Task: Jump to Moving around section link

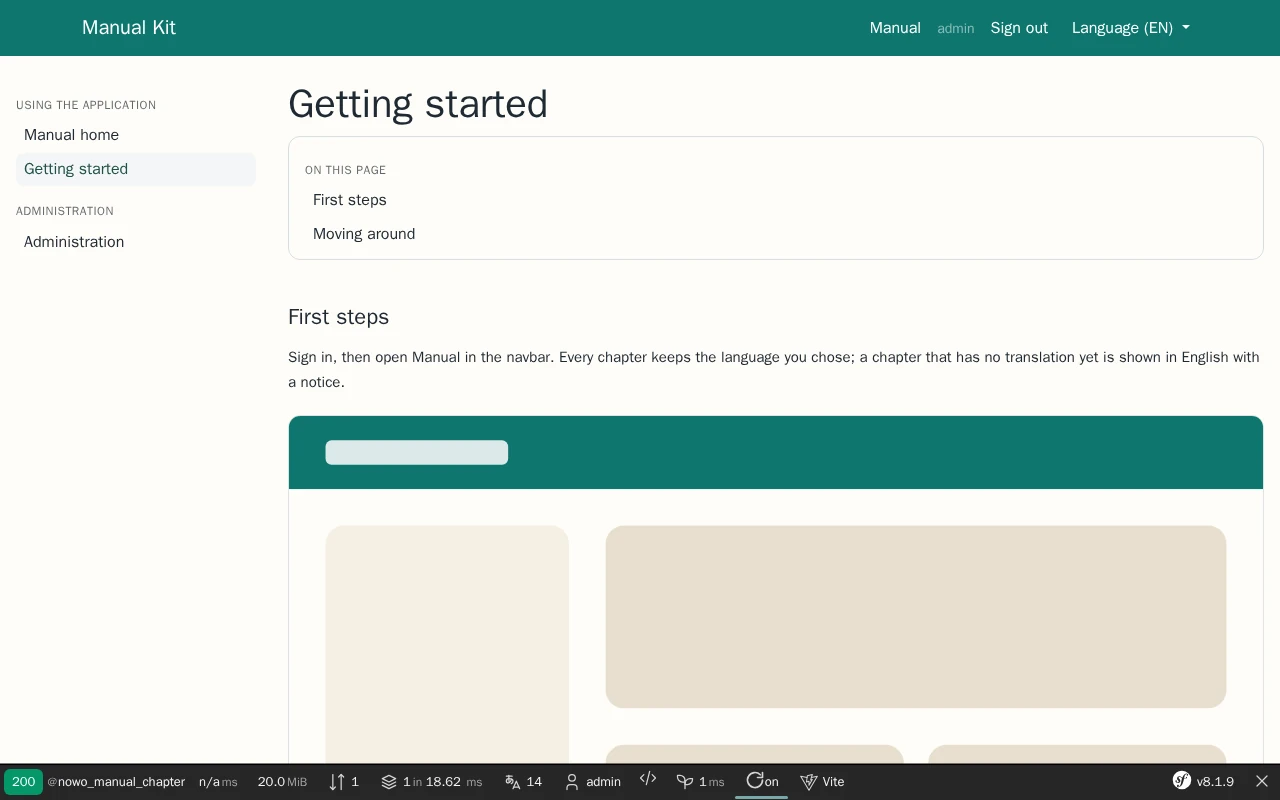Action: [364, 234]
